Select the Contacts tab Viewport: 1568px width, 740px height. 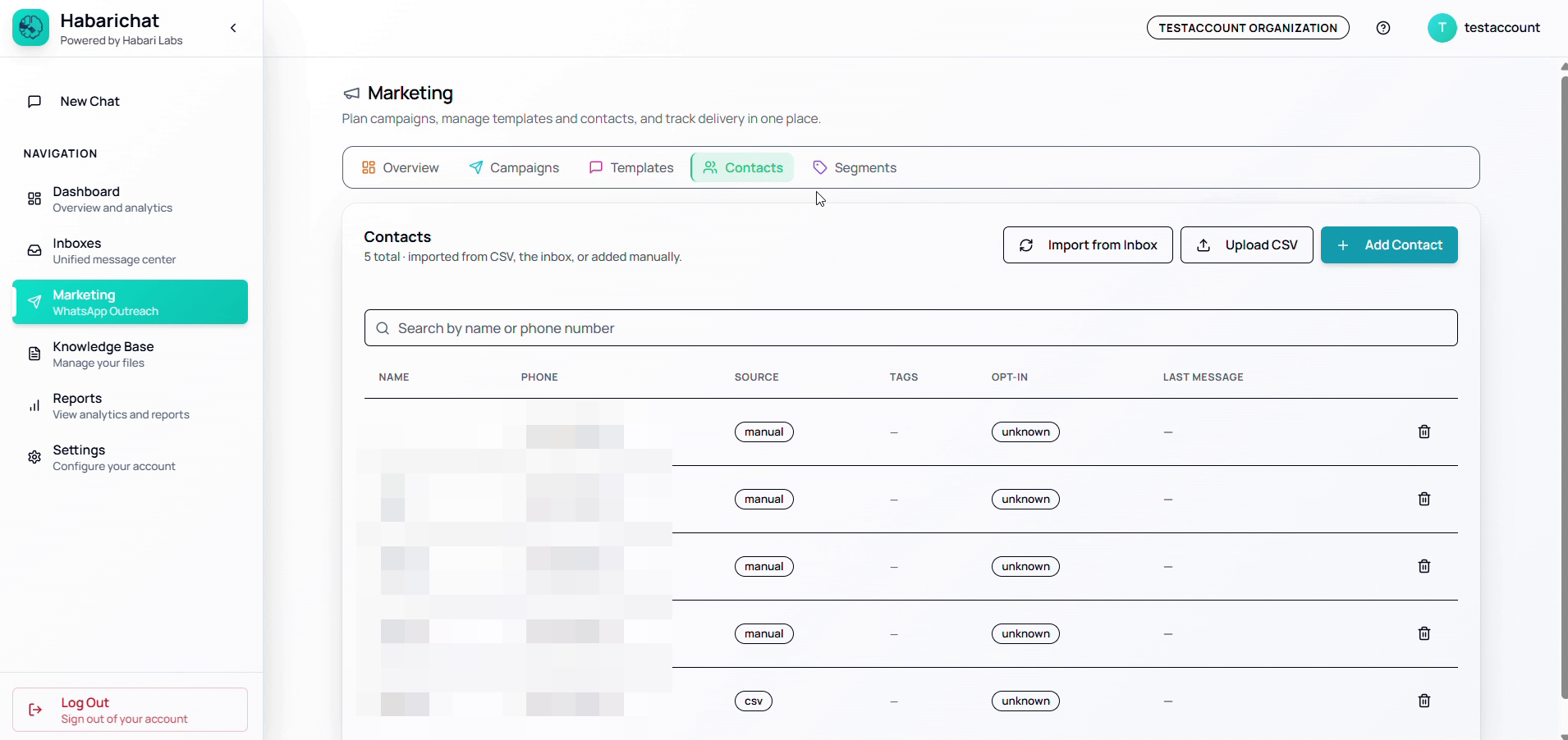pos(743,167)
